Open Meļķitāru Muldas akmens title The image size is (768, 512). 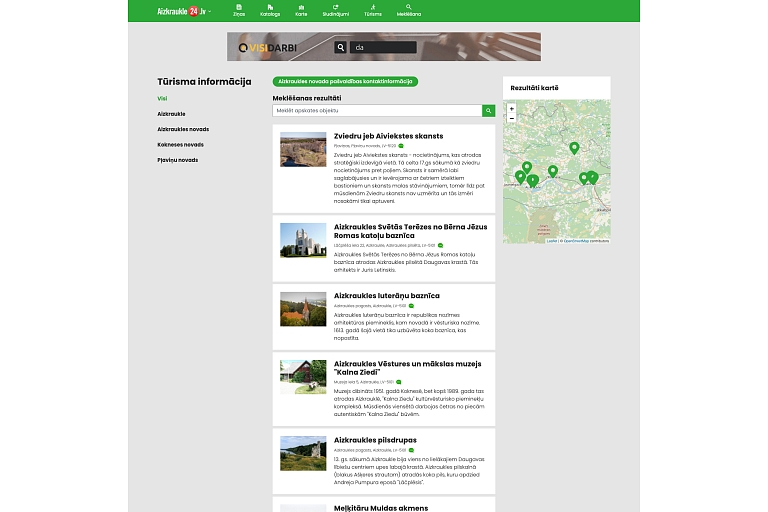pos(381,508)
